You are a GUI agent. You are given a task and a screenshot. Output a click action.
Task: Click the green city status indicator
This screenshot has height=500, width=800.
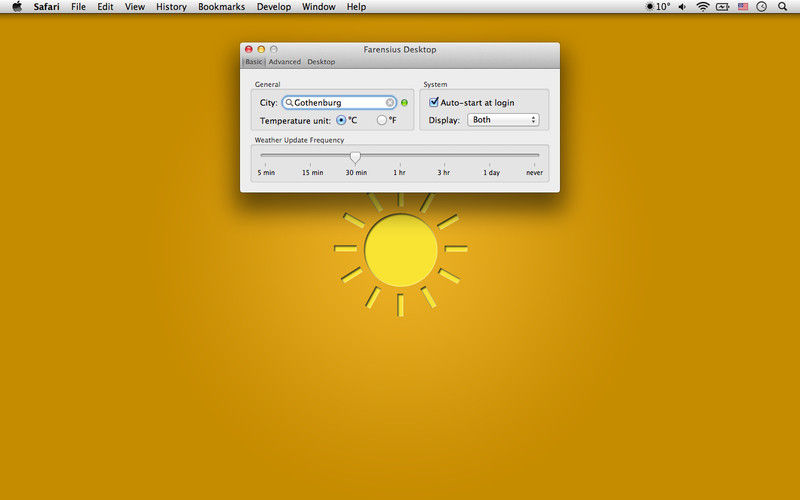tap(405, 103)
